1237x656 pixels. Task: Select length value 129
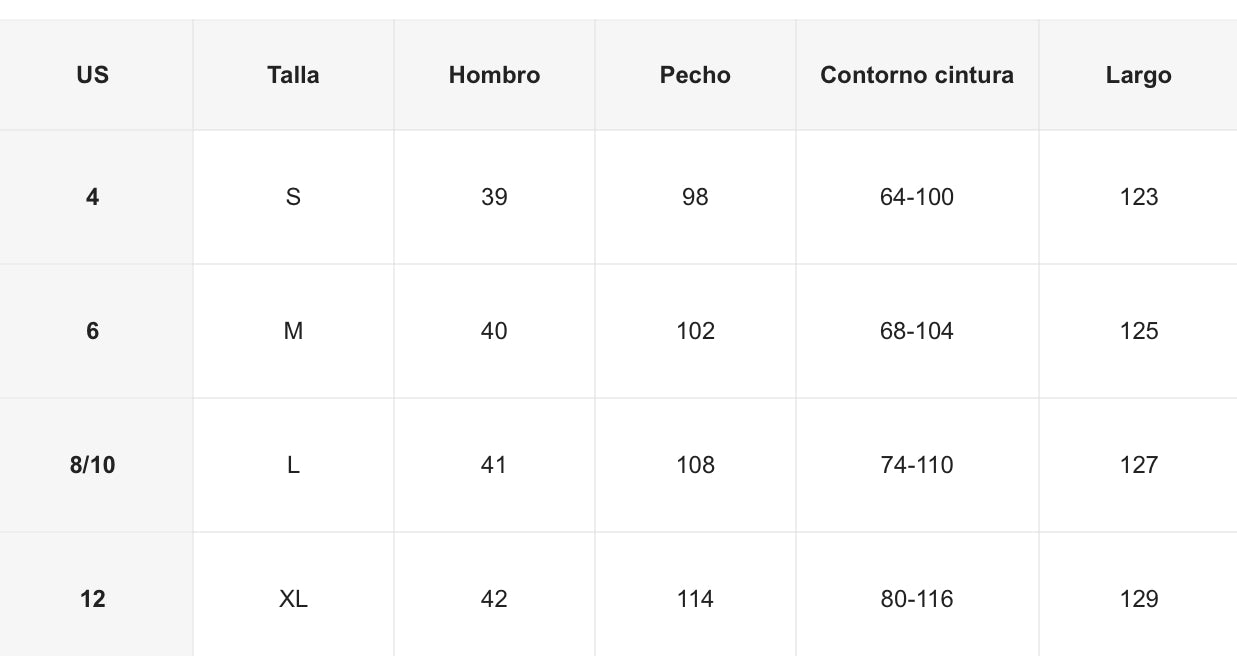pyautogui.click(x=1138, y=599)
